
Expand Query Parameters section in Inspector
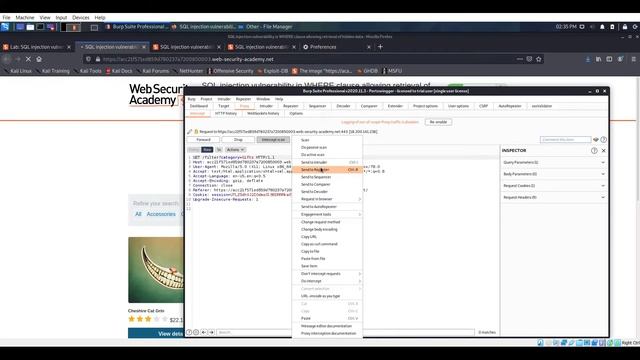(x=554, y=162)
